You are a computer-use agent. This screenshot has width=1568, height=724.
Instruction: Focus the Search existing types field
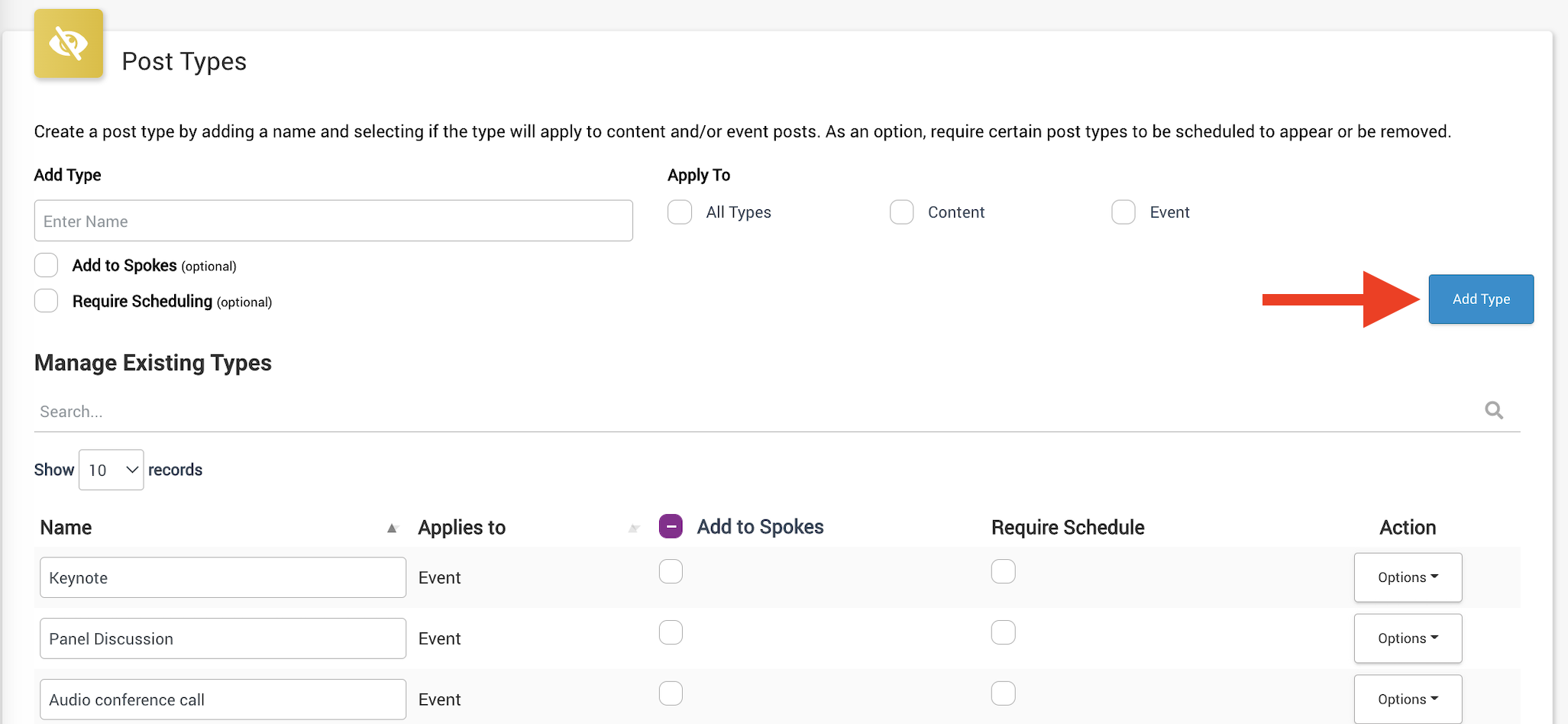(x=777, y=412)
